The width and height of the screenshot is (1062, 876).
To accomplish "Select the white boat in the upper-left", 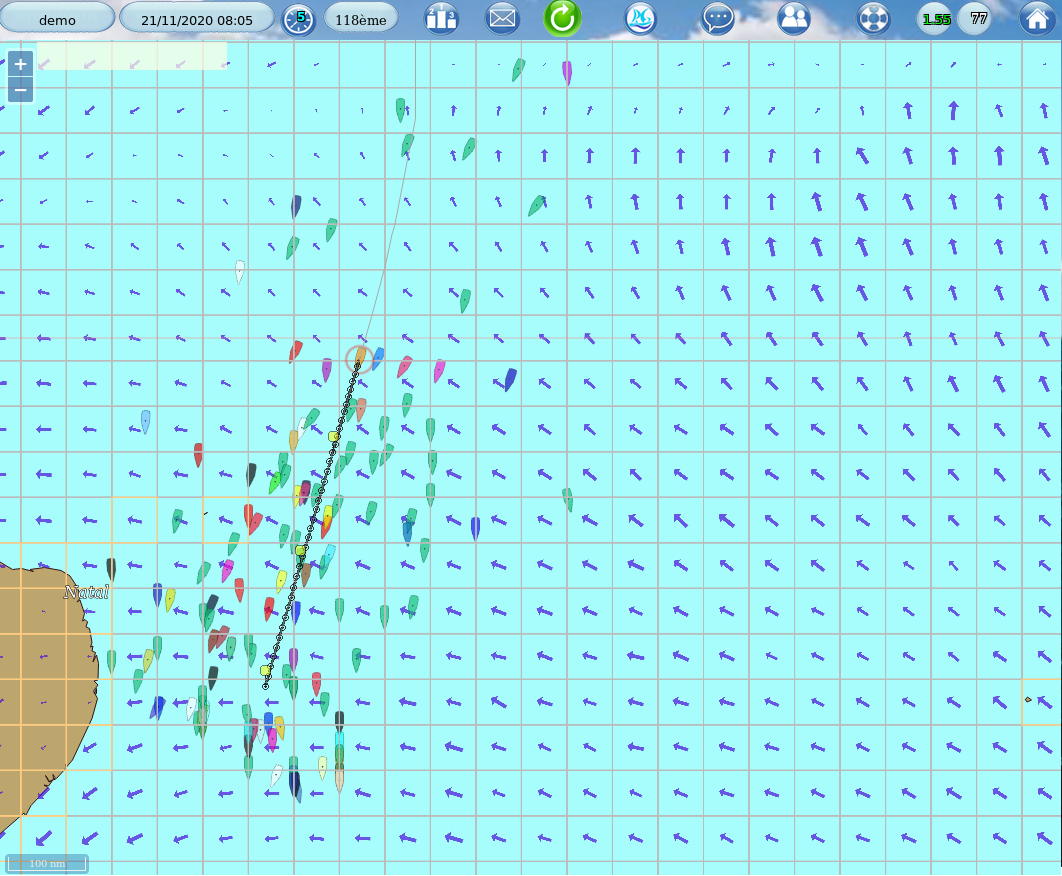I will pyautogui.click(x=240, y=272).
